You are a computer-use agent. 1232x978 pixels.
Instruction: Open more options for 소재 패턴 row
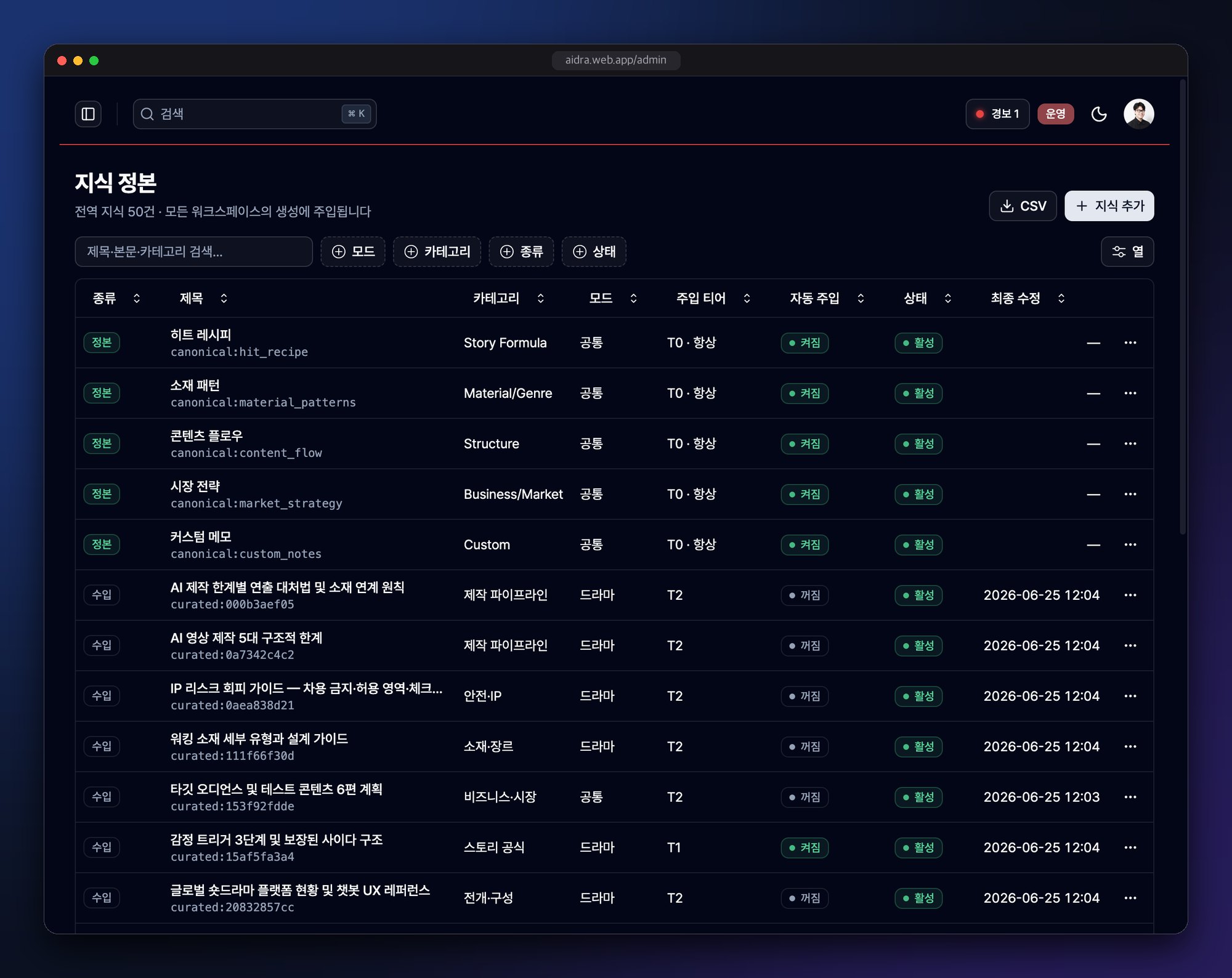[1130, 393]
